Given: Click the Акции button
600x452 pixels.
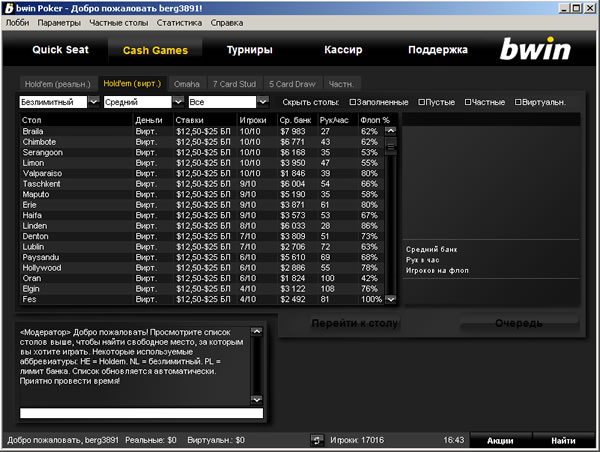Looking at the screenshot, I should click(500, 441).
